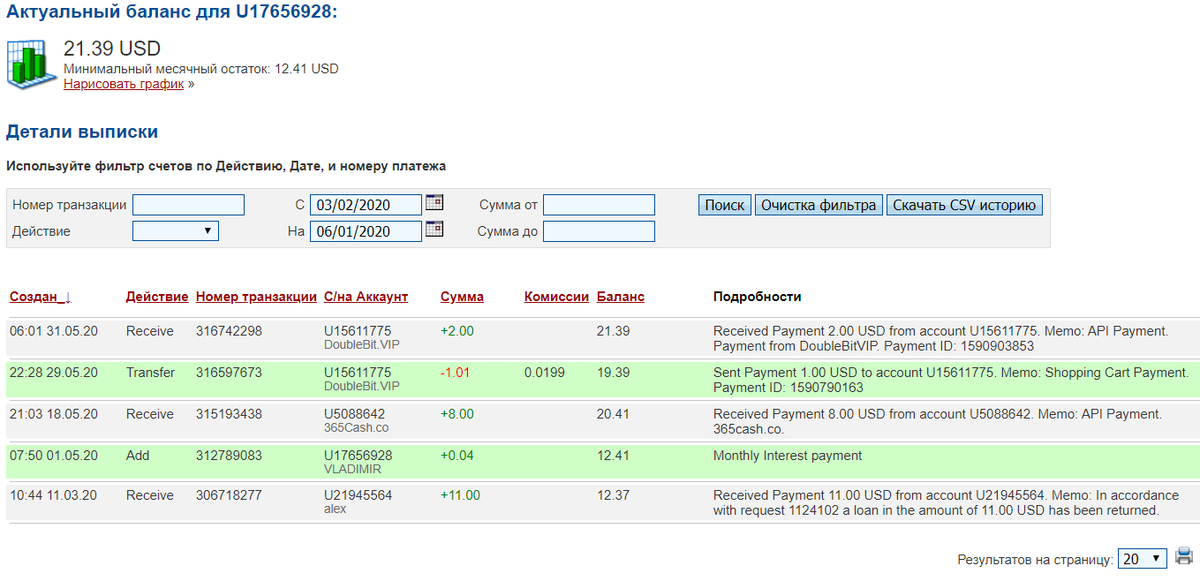Open calendar picker for end date
The width and height of the screenshot is (1200, 581).
click(x=434, y=230)
